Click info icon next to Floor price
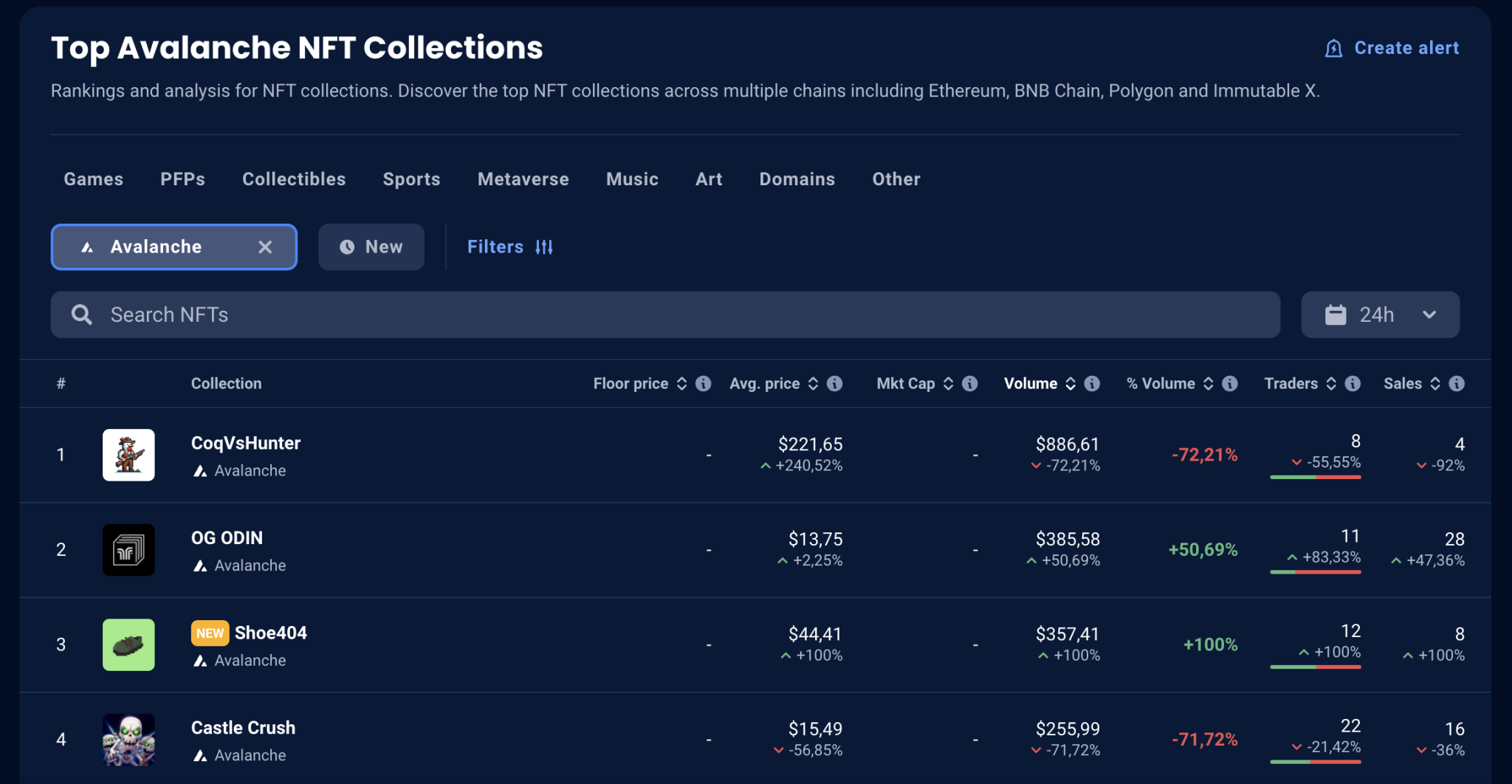This screenshot has height=784, width=1512. (x=704, y=383)
